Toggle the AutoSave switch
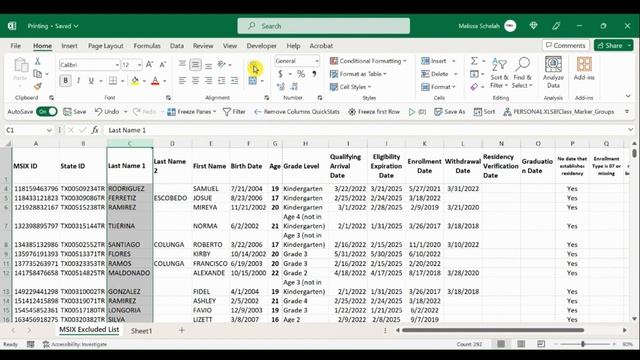This screenshot has height=360, width=640. [47, 111]
